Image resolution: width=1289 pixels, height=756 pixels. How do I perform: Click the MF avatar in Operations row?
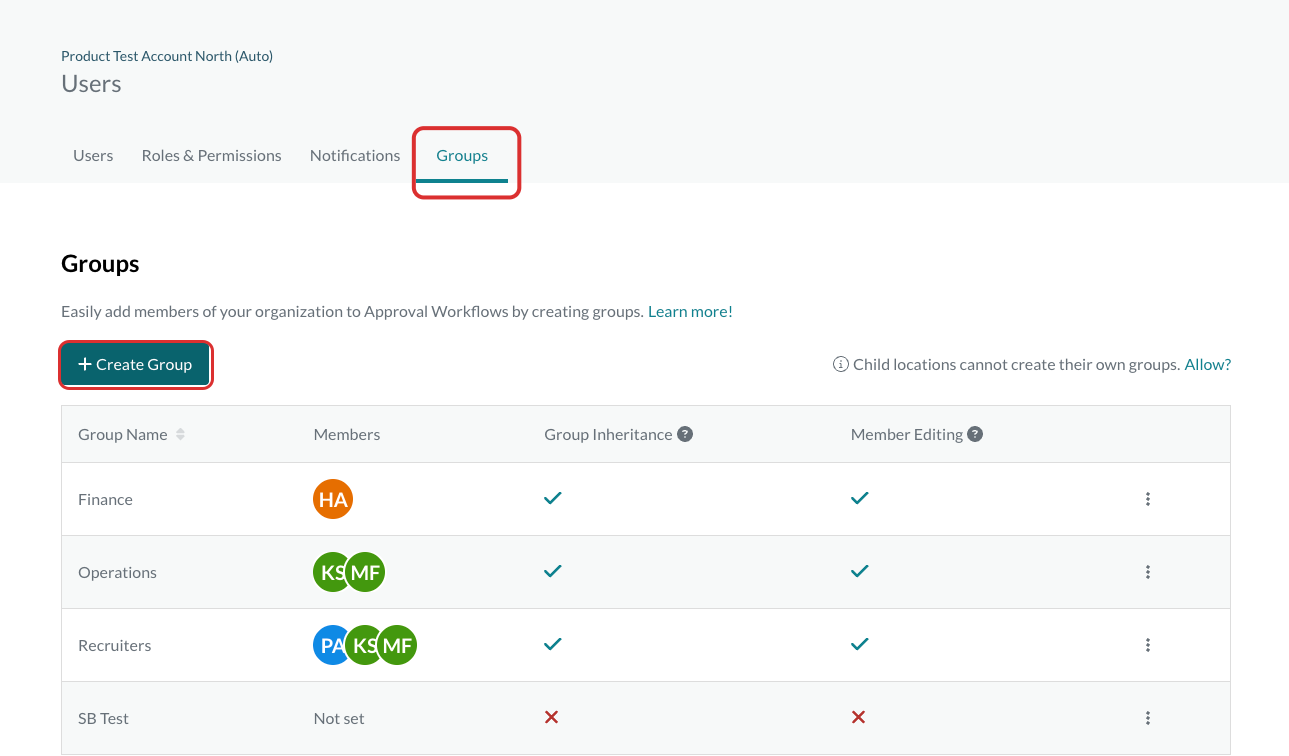(365, 572)
